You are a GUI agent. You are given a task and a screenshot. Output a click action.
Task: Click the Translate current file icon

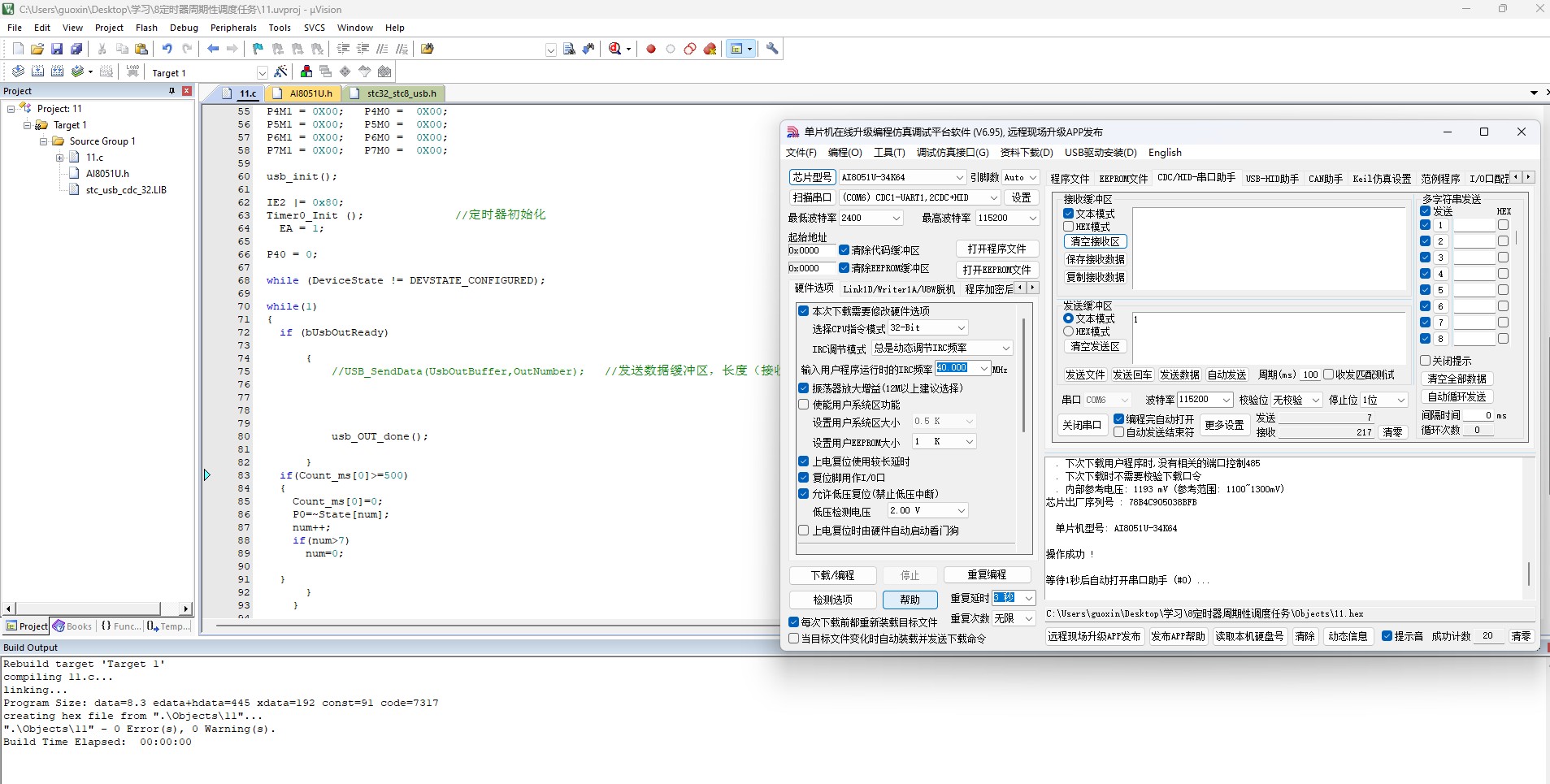click(18, 71)
